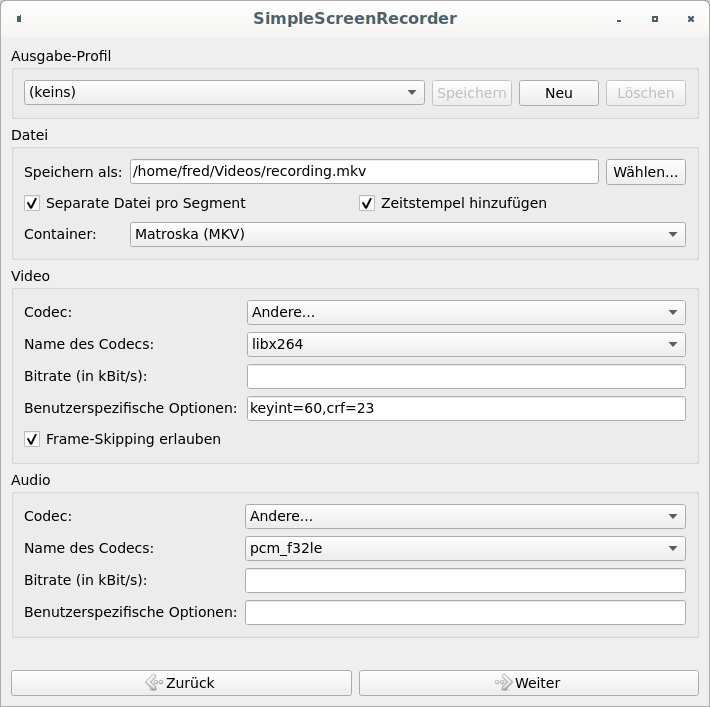Click the Video Bitrate input field

coord(466,377)
